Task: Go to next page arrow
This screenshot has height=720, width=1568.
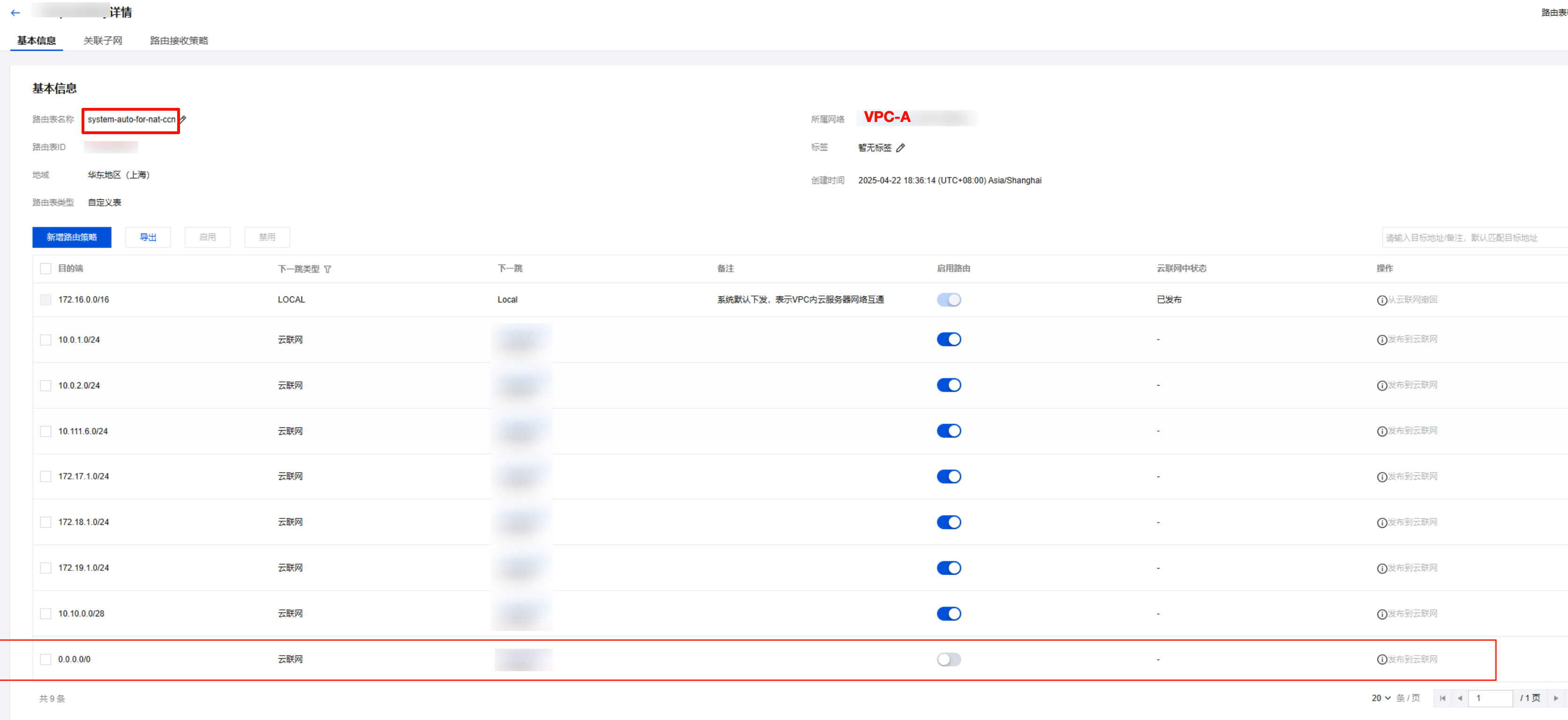Action: [x=1555, y=698]
